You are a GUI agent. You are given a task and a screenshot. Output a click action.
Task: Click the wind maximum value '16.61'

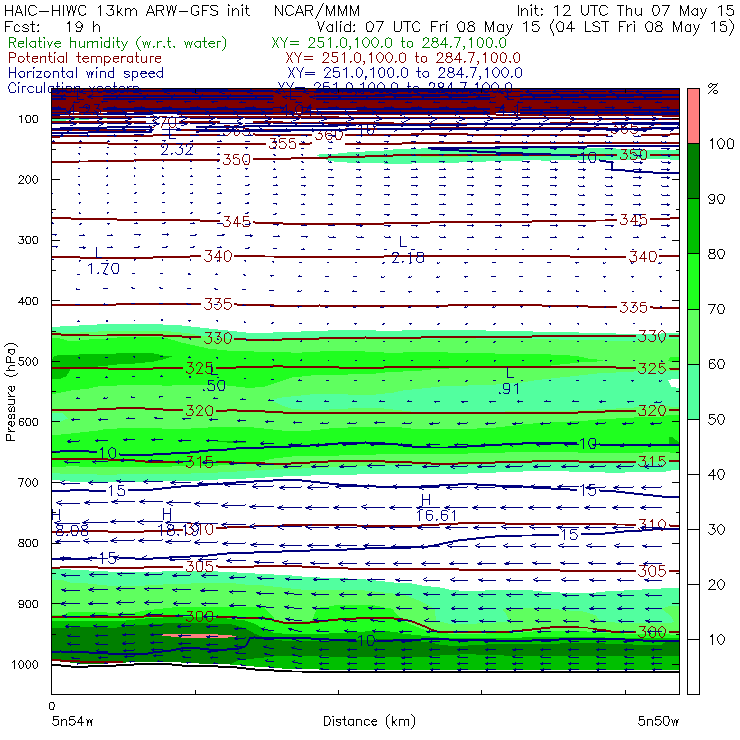436,515
